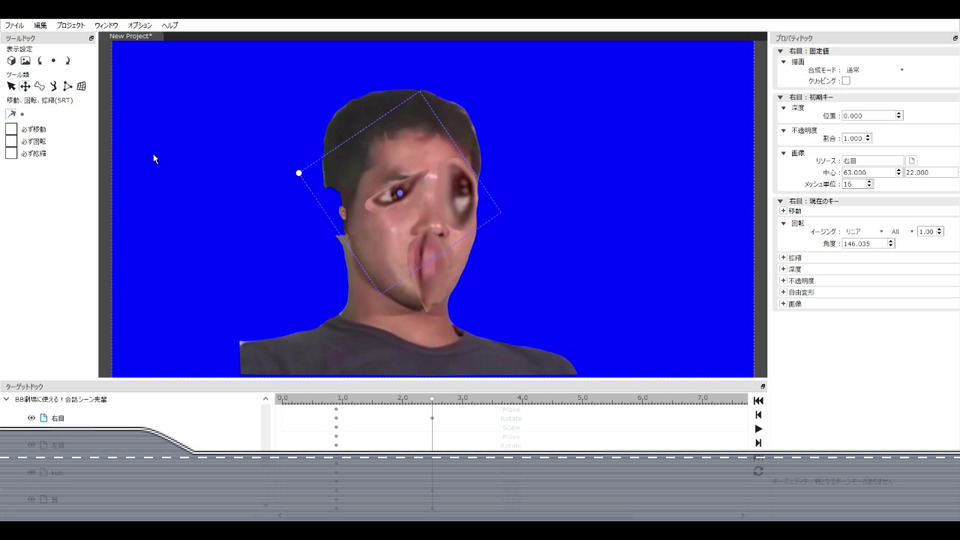
Task: Click the small dot SRT mode icon
Action: [22, 114]
